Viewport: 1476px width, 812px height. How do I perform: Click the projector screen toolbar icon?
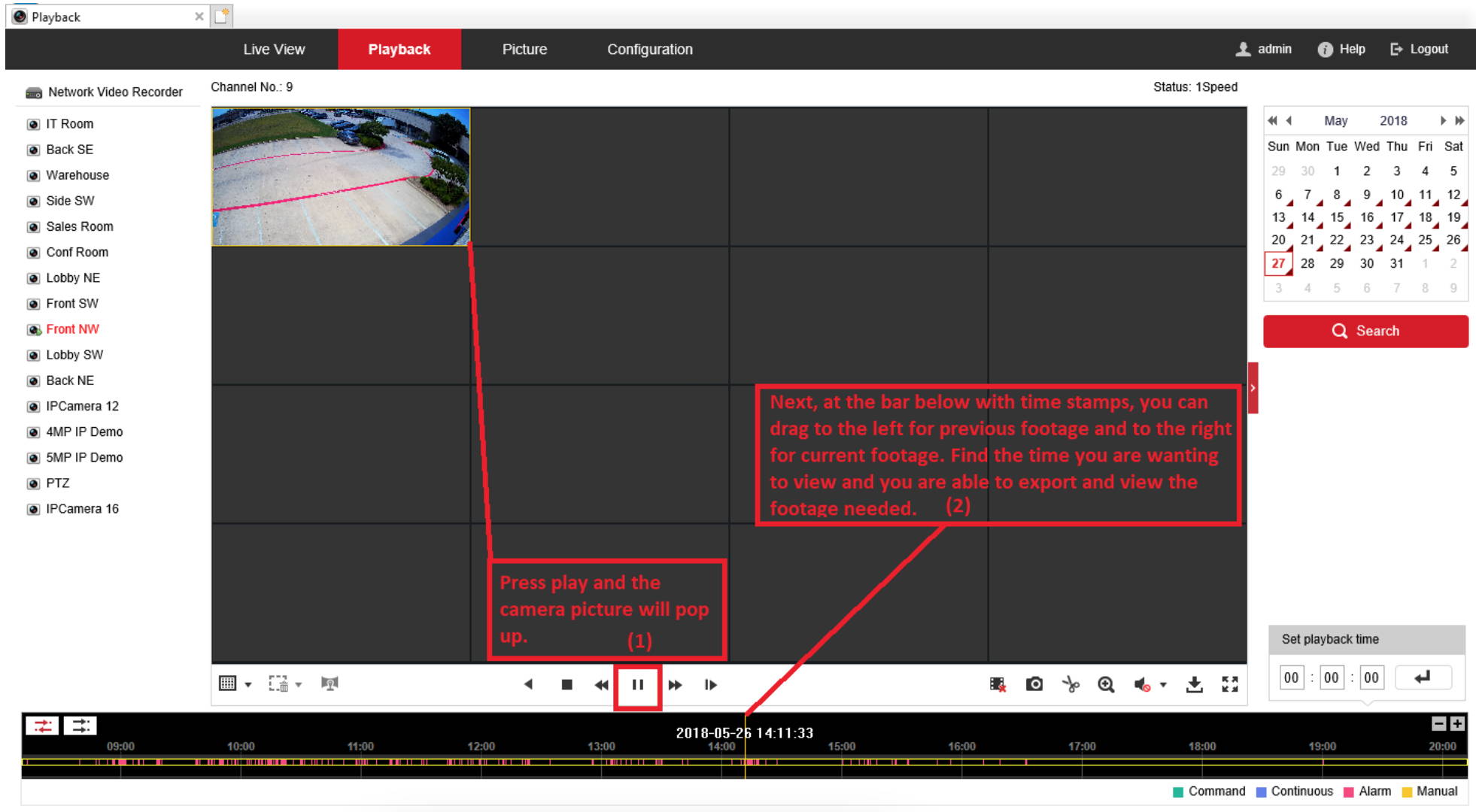coord(330,683)
